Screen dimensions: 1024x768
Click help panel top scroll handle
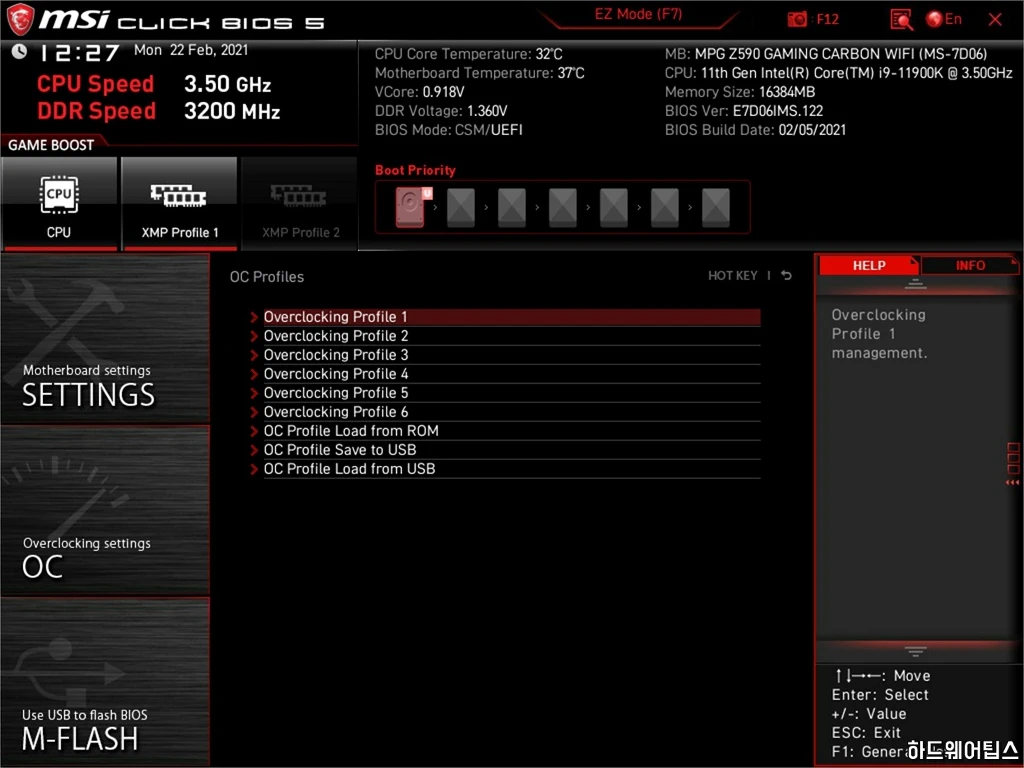916,284
